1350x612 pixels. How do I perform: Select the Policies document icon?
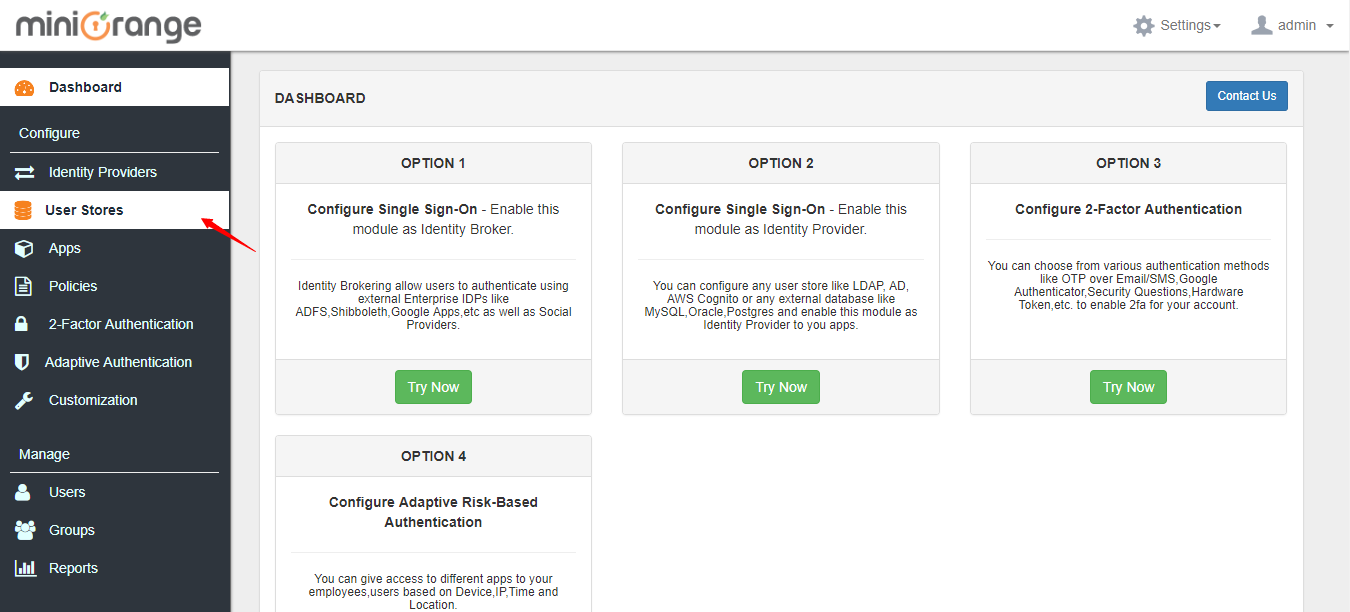pos(22,285)
